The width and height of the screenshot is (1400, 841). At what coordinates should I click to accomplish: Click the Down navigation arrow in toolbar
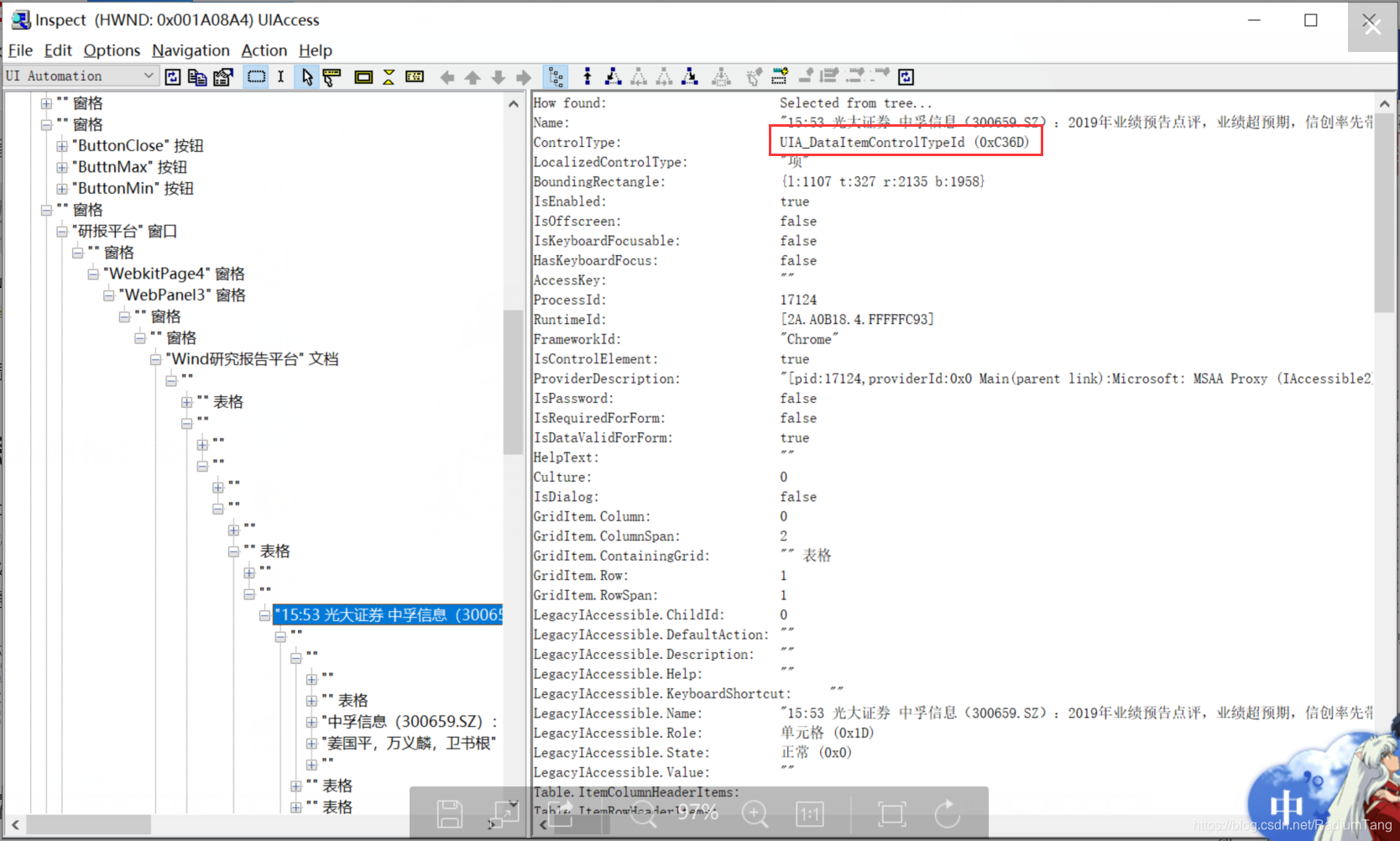tap(498, 77)
